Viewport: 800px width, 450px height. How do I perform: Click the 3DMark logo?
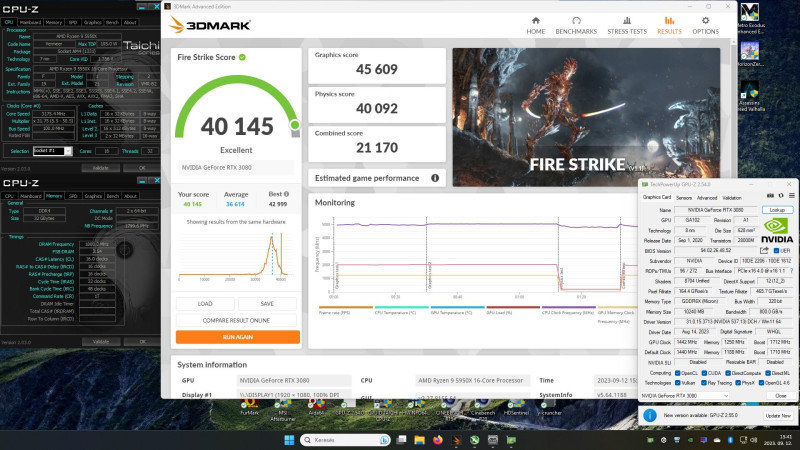pyautogui.click(x=210, y=24)
